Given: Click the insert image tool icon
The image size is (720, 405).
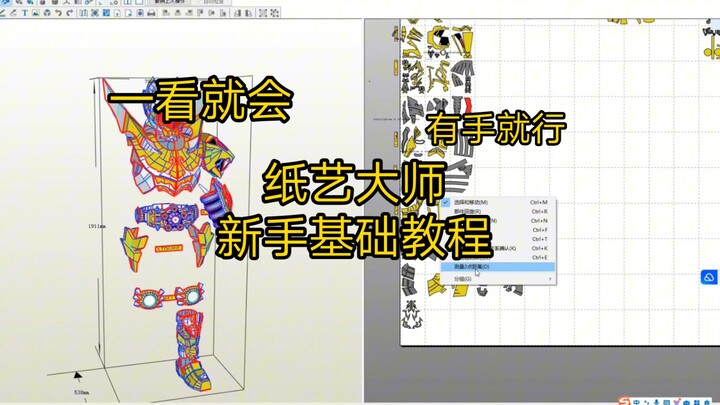Looking at the screenshot, I should (35, 13).
